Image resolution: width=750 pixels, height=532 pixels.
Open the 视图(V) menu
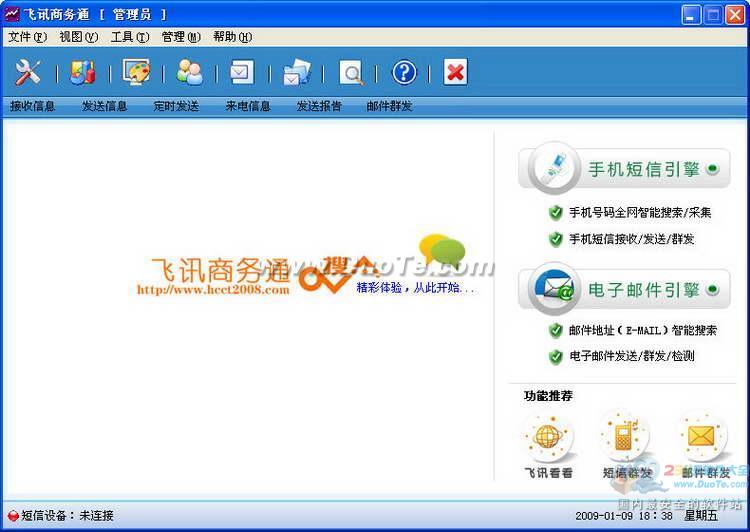tap(78, 37)
